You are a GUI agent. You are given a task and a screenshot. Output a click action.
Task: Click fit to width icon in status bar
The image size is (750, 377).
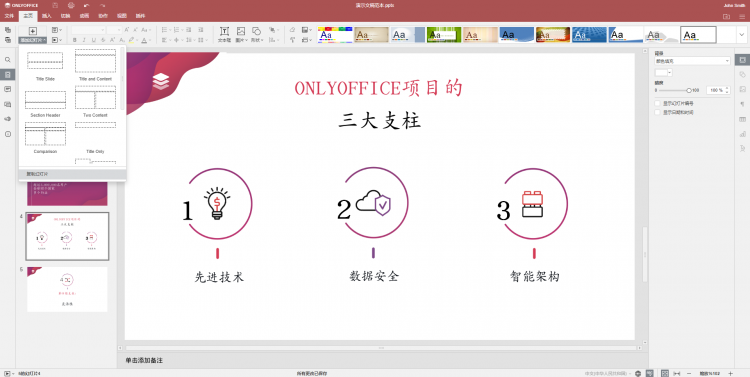click(x=677, y=373)
